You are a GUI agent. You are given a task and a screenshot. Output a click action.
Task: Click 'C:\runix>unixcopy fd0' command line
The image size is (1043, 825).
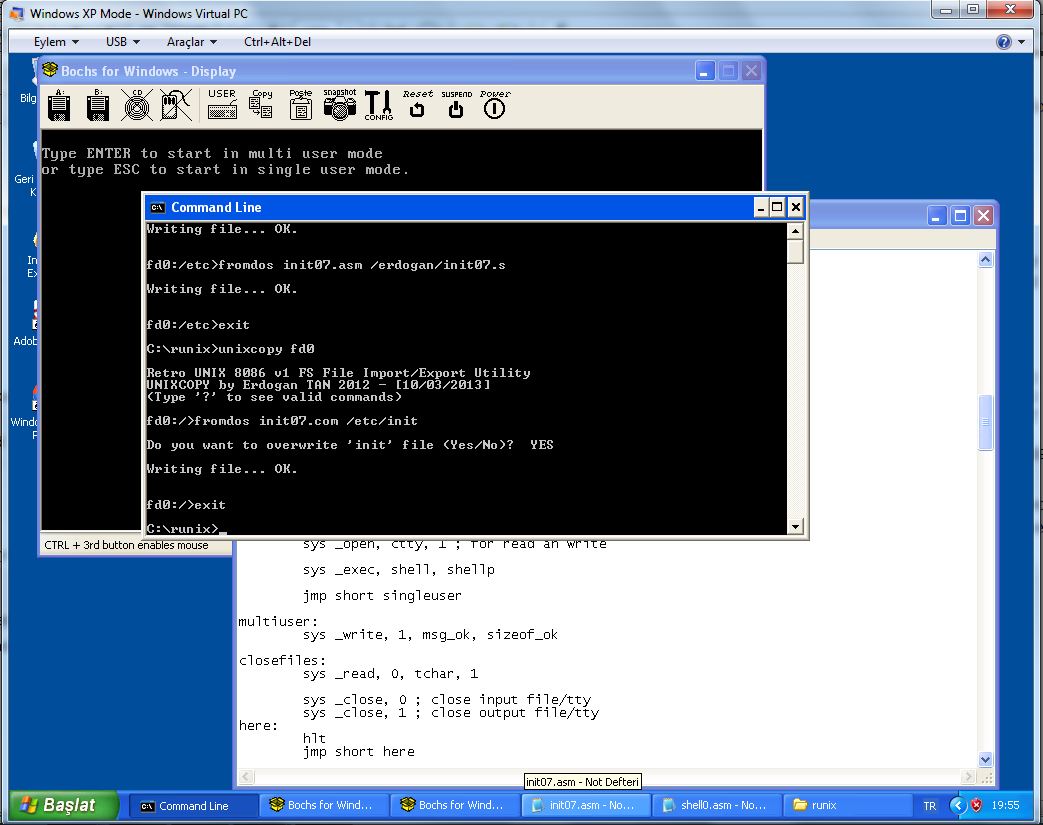click(230, 349)
